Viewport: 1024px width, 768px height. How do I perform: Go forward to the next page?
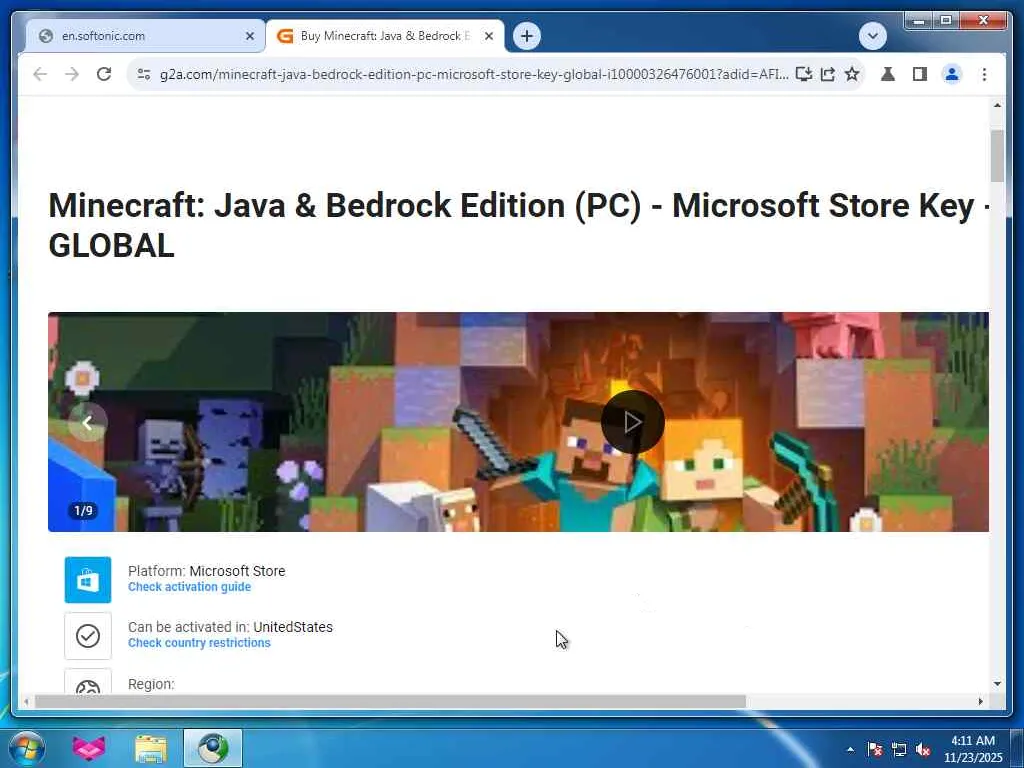(72, 74)
